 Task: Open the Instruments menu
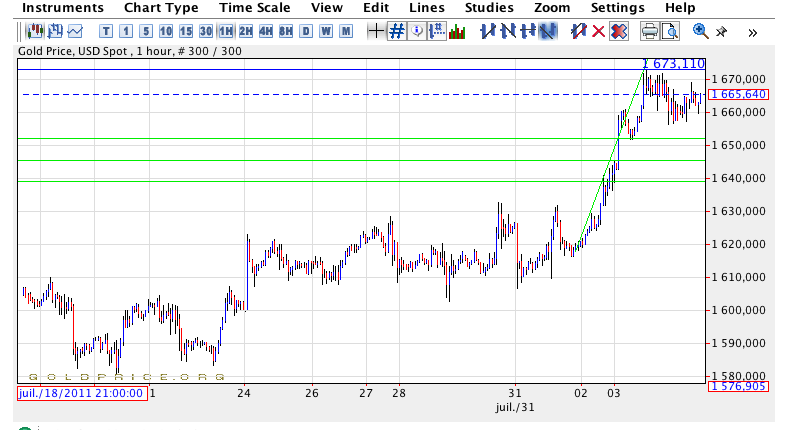point(63,8)
